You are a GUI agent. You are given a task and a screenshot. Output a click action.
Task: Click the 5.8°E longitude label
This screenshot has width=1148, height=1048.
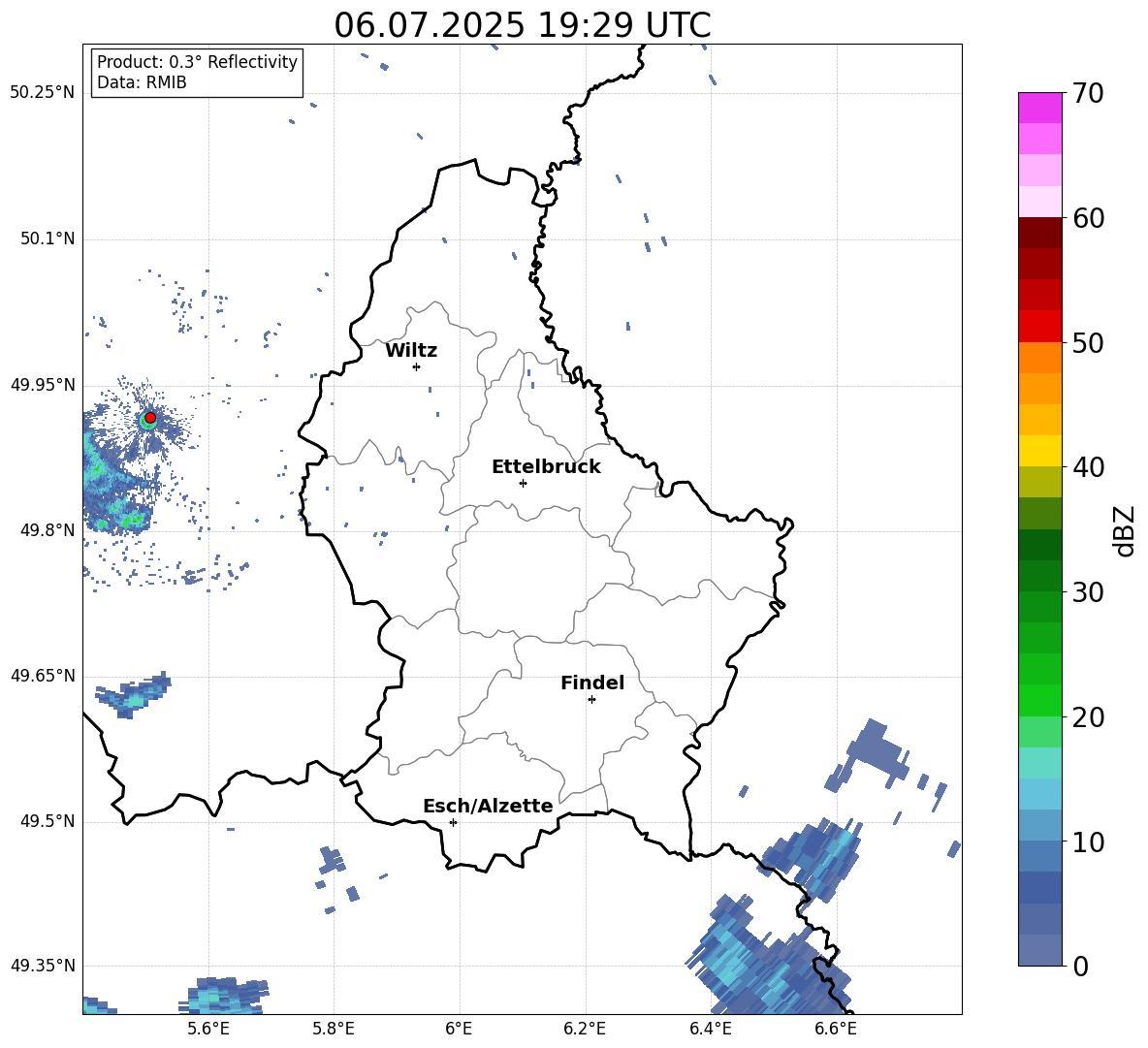334,1029
